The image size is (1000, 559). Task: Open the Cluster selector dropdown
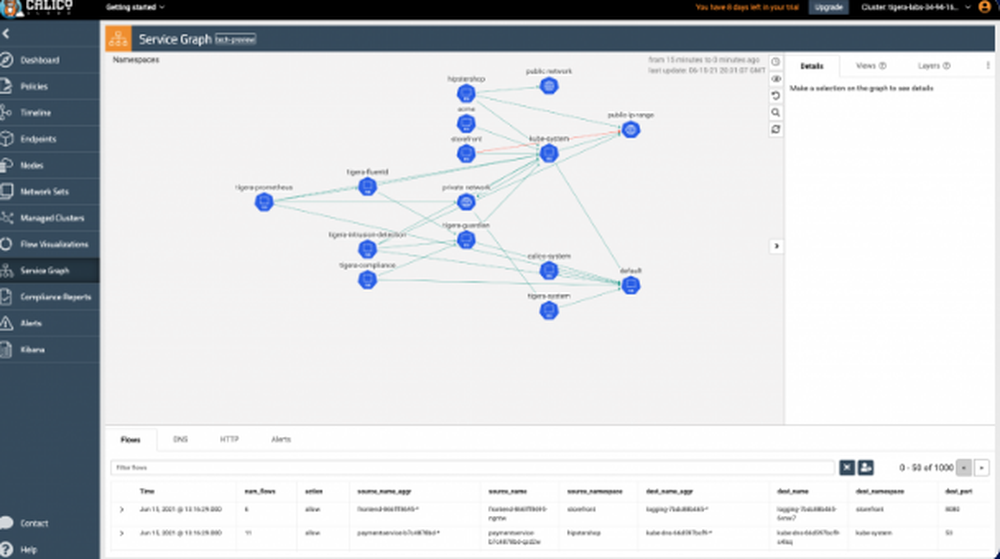click(x=916, y=7)
